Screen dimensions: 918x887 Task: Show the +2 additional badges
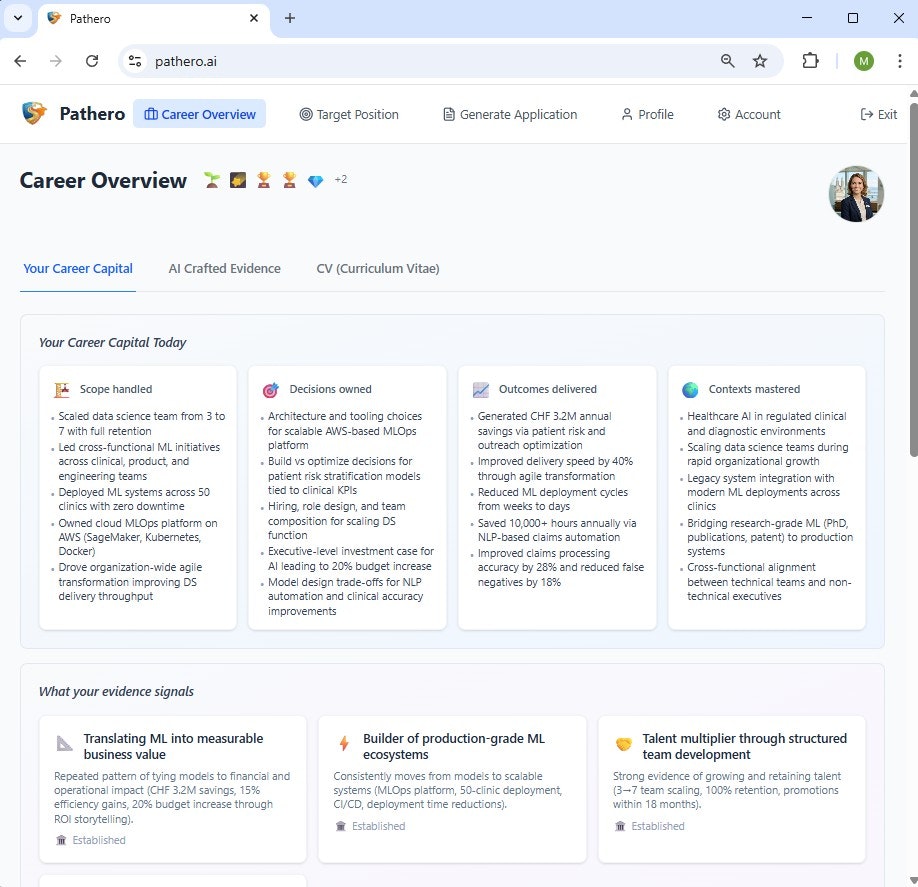click(x=341, y=179)
